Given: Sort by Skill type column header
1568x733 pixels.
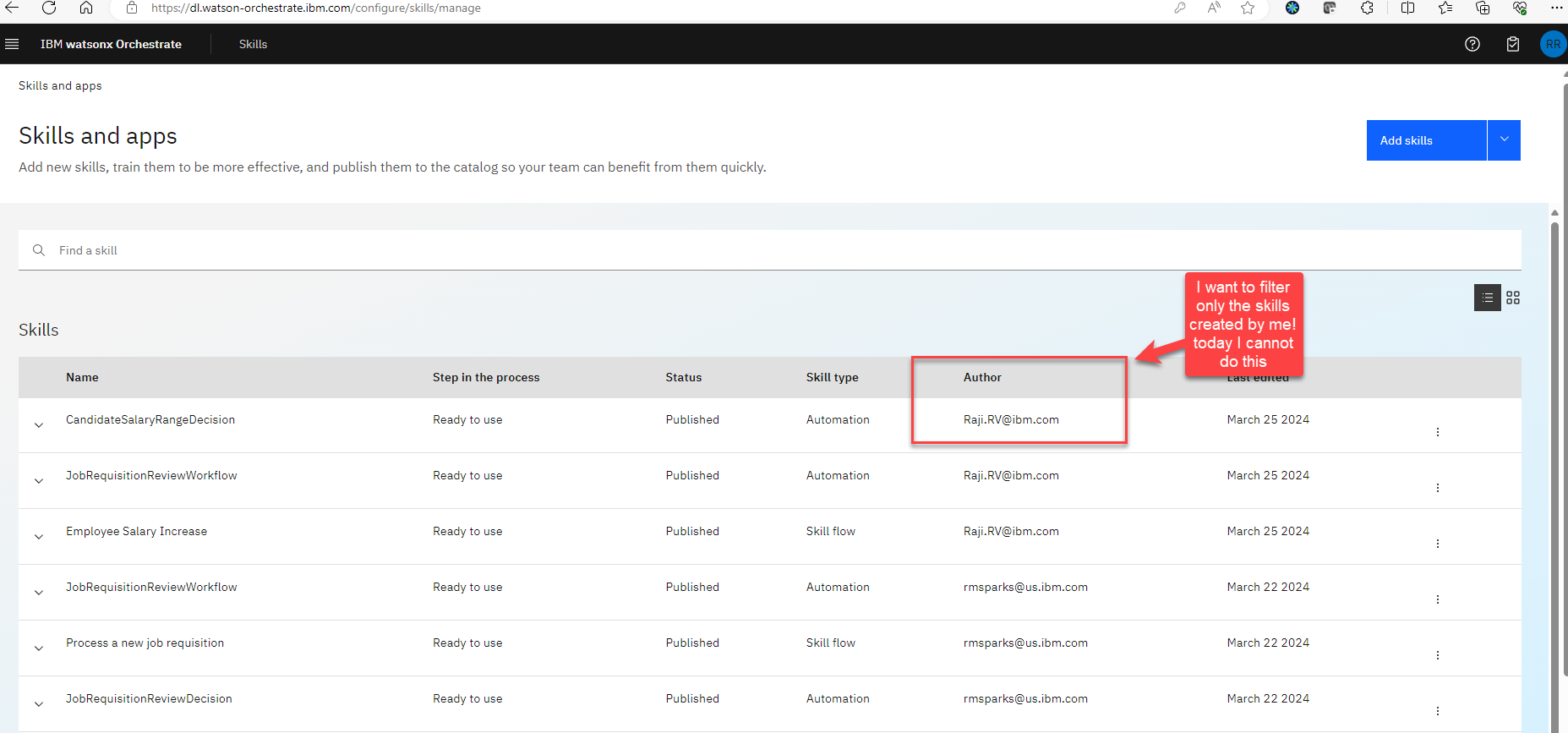Looking at the screenshot, I should click(832, 377).
